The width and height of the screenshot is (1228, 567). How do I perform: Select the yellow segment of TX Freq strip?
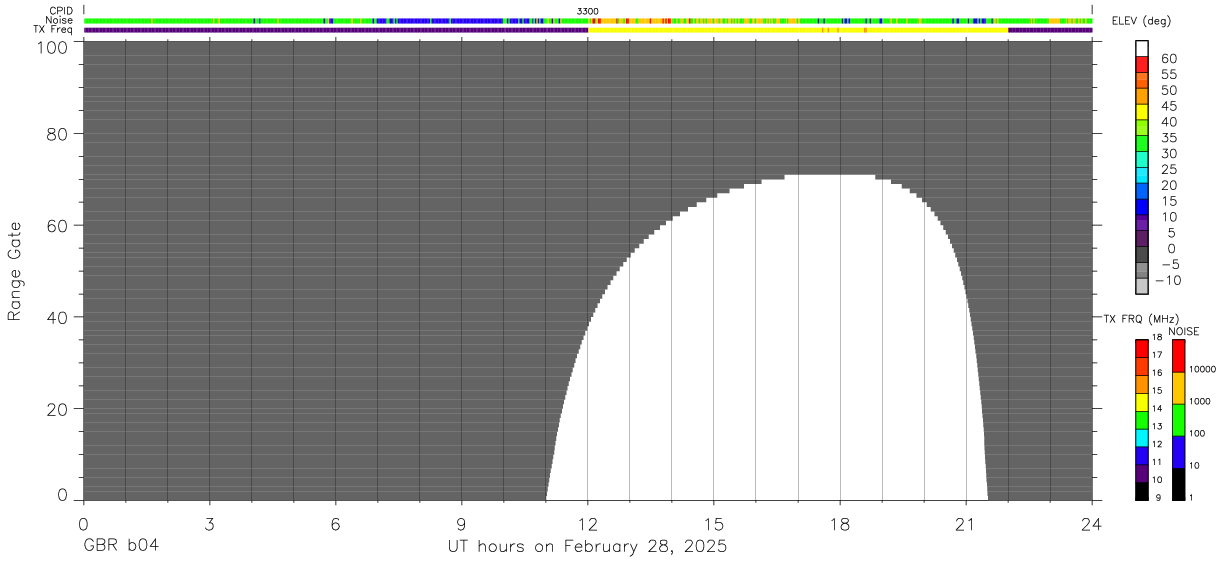pyautogui.click(x=798, y=30)
